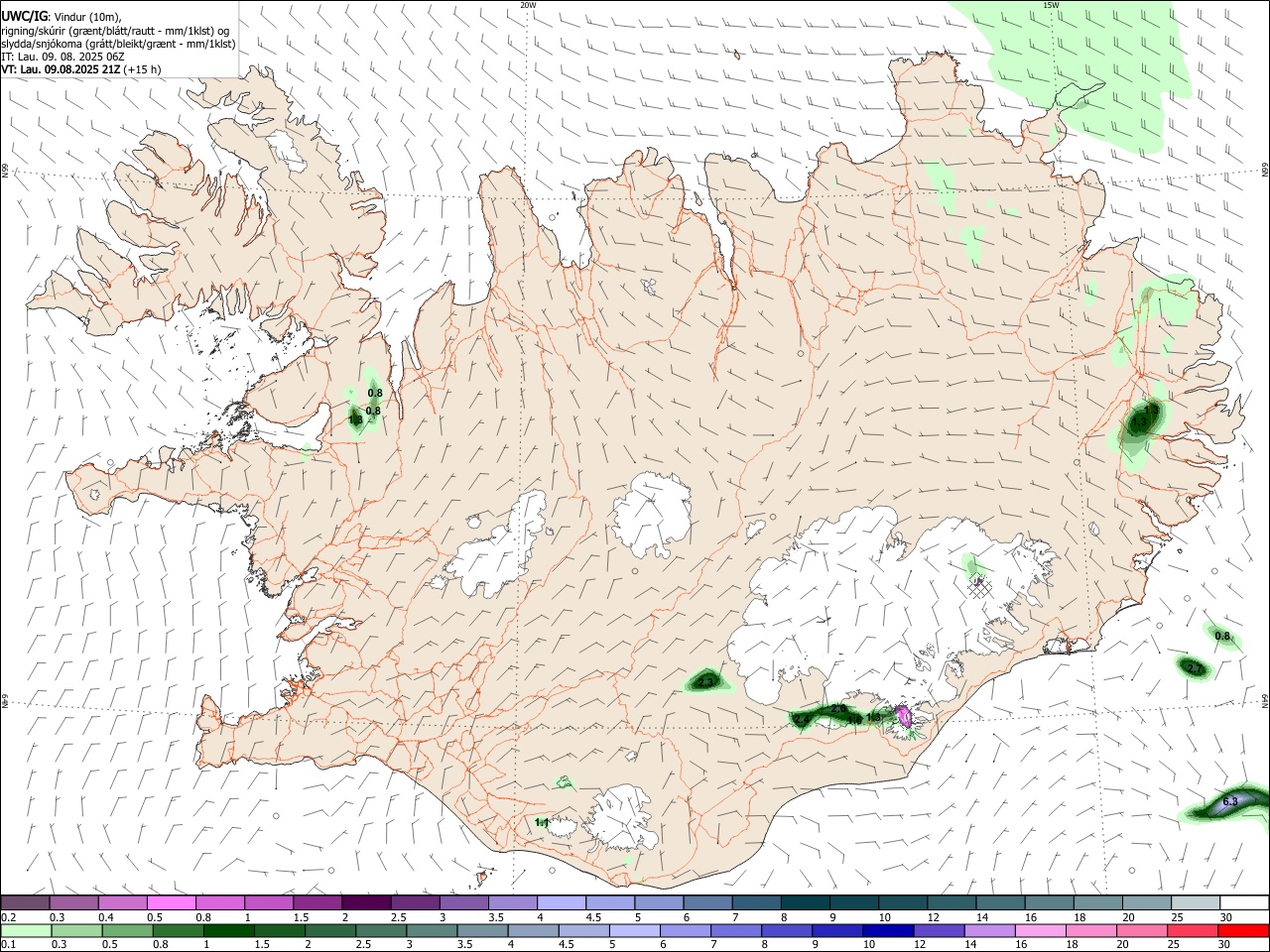1270x952 pixels.
Task: Click the pale lavender 4 mm snow swatch
Action: pyautogui.click(x=562, y=902)
